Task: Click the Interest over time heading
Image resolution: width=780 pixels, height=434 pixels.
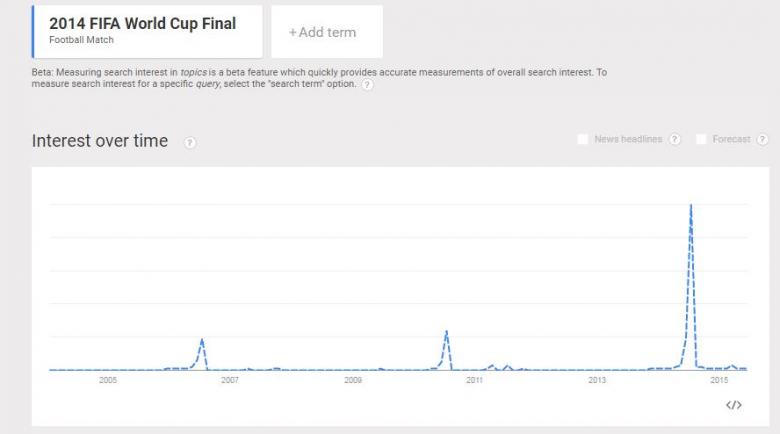Action: [99, 141]
